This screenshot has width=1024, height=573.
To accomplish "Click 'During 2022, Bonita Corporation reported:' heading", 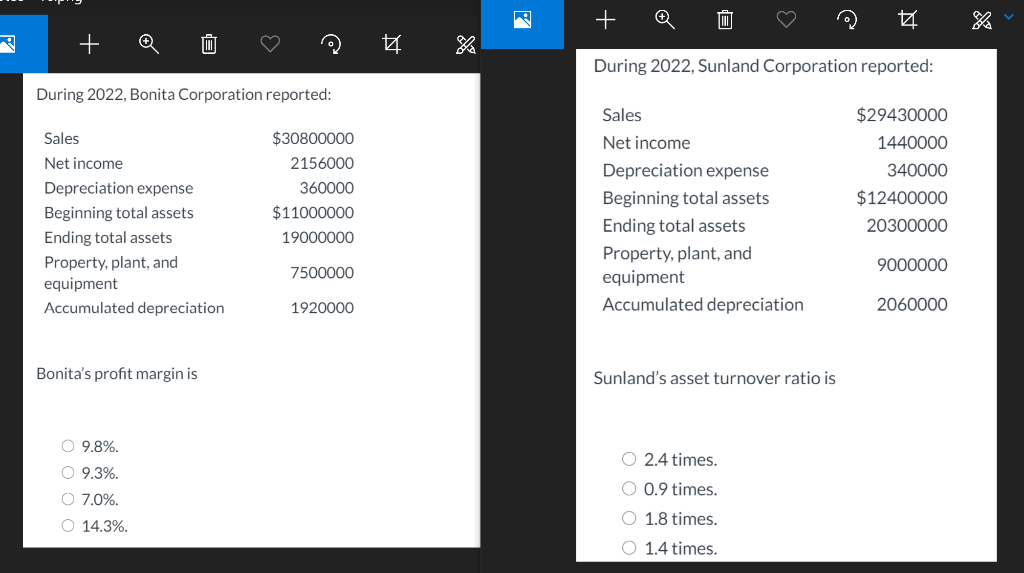I will 184,95.
